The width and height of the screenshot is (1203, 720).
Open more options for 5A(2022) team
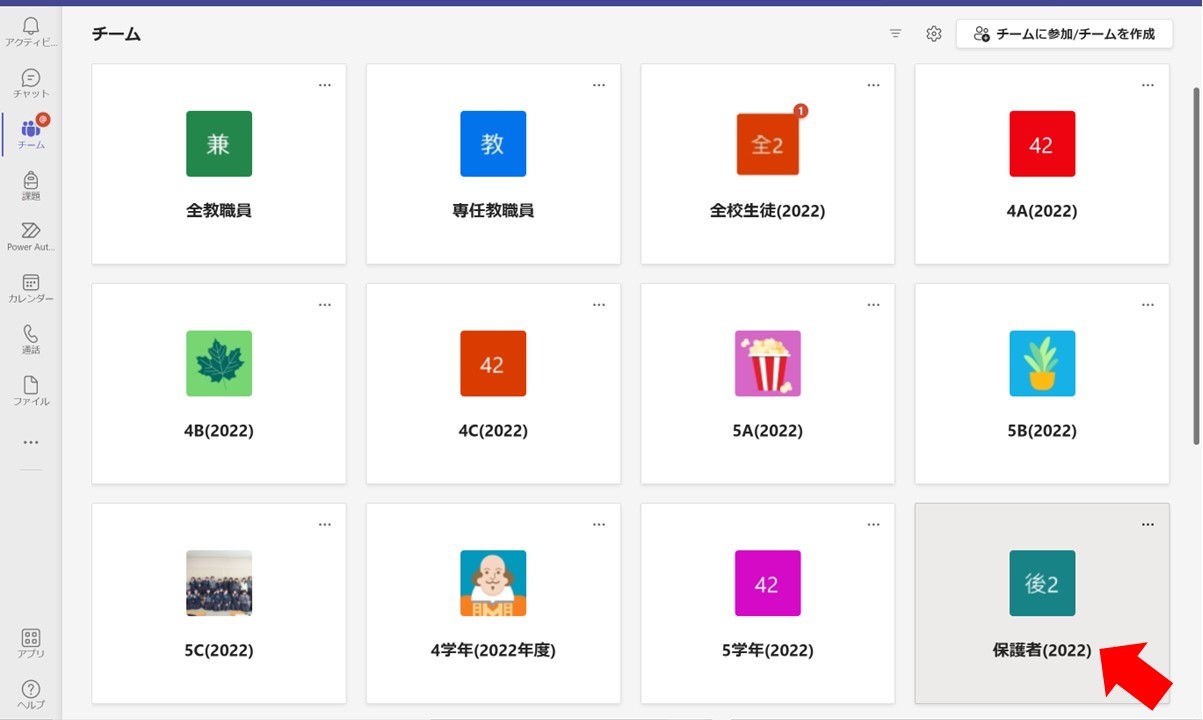874,305
